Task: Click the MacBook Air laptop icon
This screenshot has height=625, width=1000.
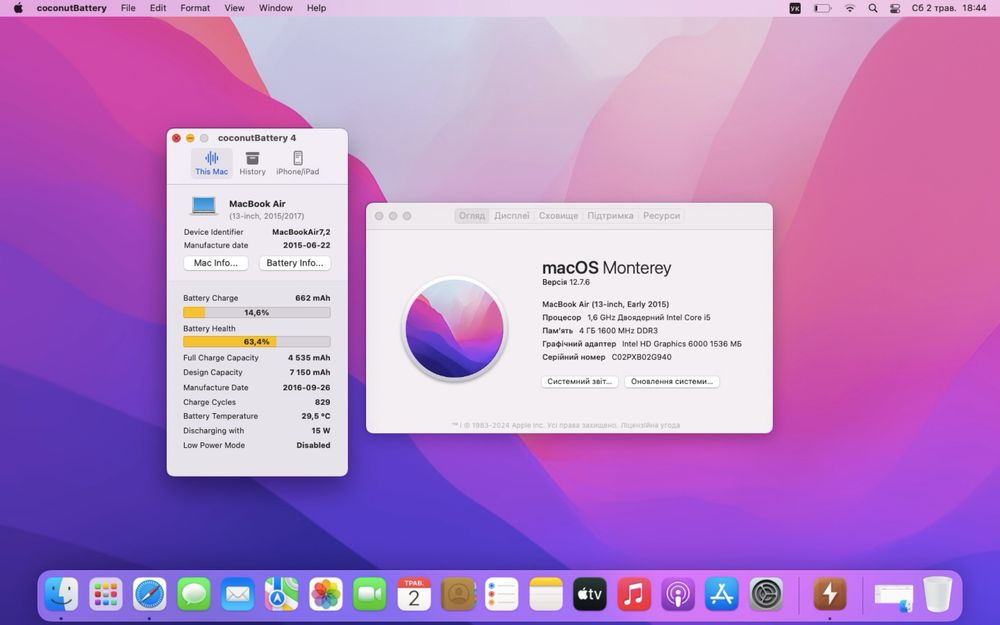Action: coord(204,206)
